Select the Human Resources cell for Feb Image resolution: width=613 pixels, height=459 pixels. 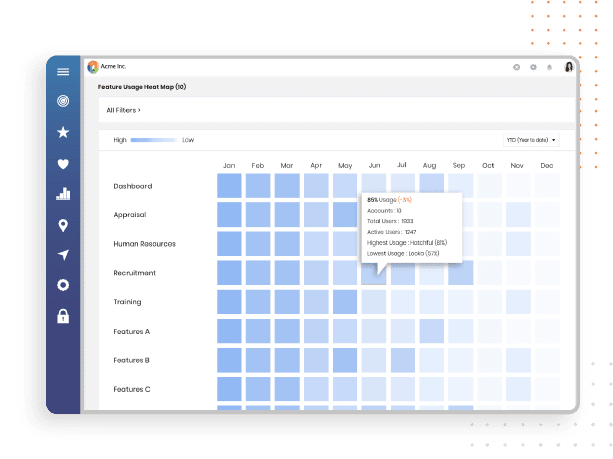[x=258, y=244]
